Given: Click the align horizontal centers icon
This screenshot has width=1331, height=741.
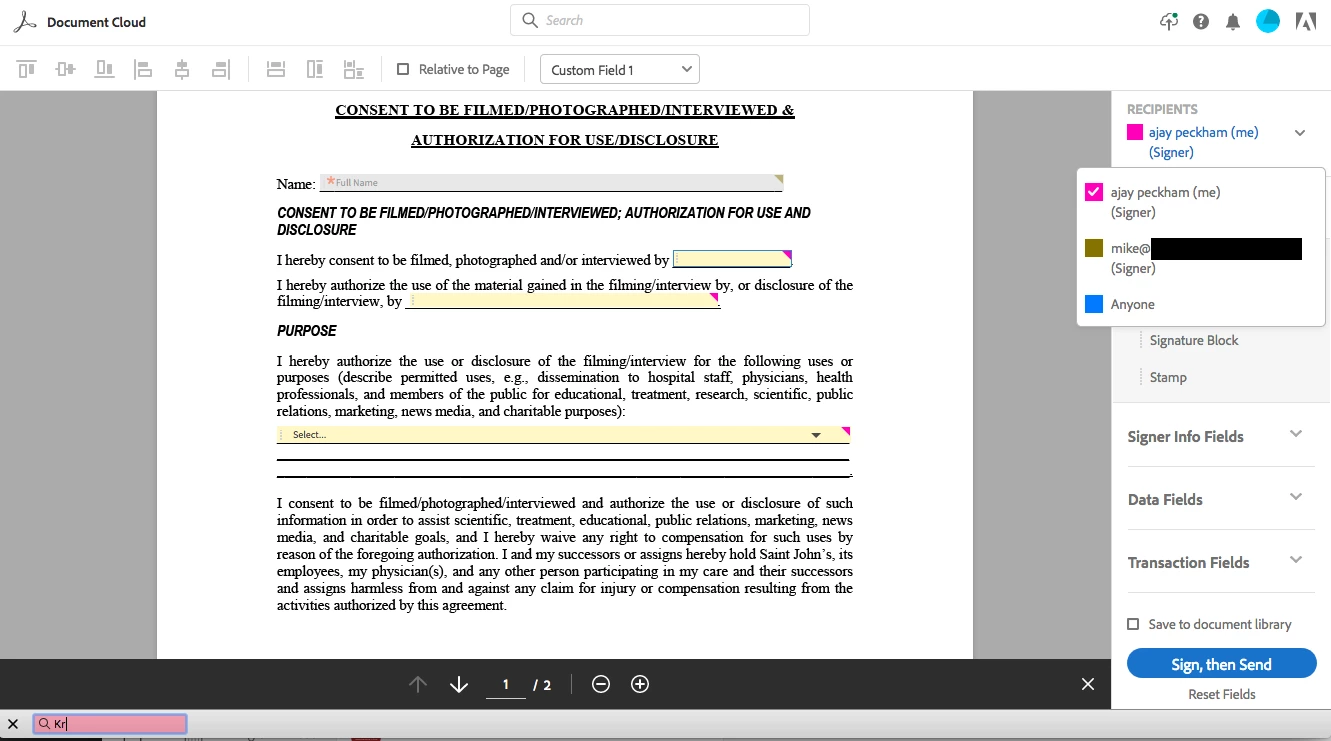Looking at the screenshot, I should [182, 69].
